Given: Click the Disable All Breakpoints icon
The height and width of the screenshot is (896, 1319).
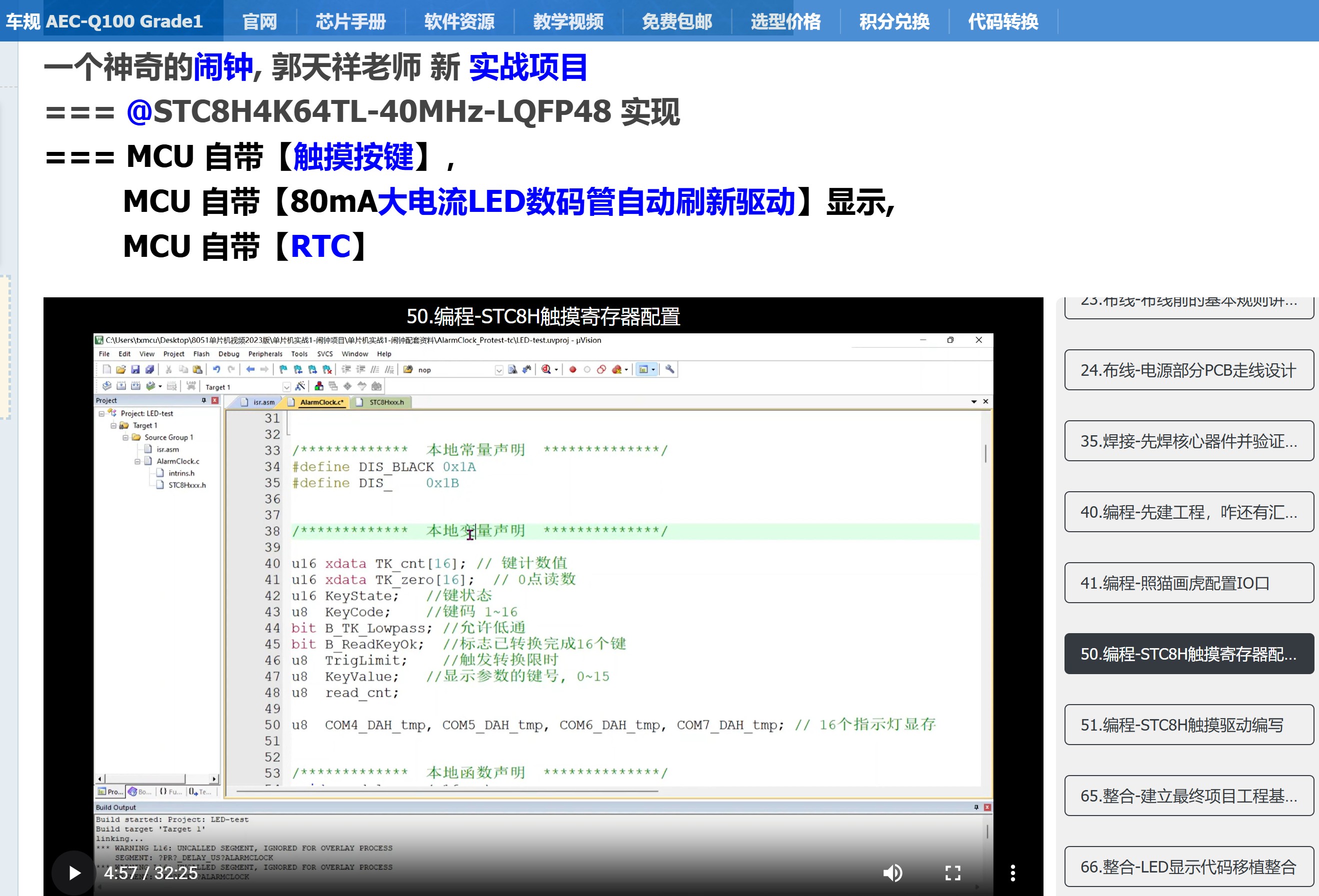Looking at the screenshot, I should click(x=601, y=370).
